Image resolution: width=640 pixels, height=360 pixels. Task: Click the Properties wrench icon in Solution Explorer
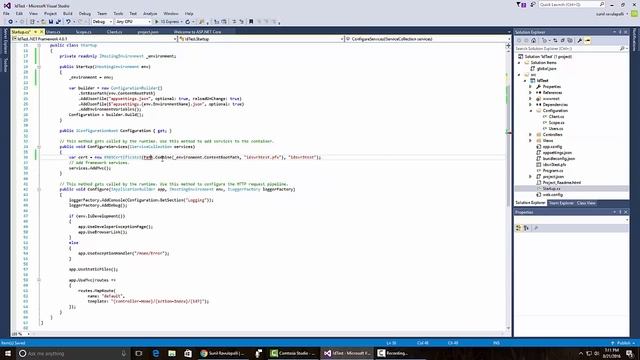coord(580,40)
